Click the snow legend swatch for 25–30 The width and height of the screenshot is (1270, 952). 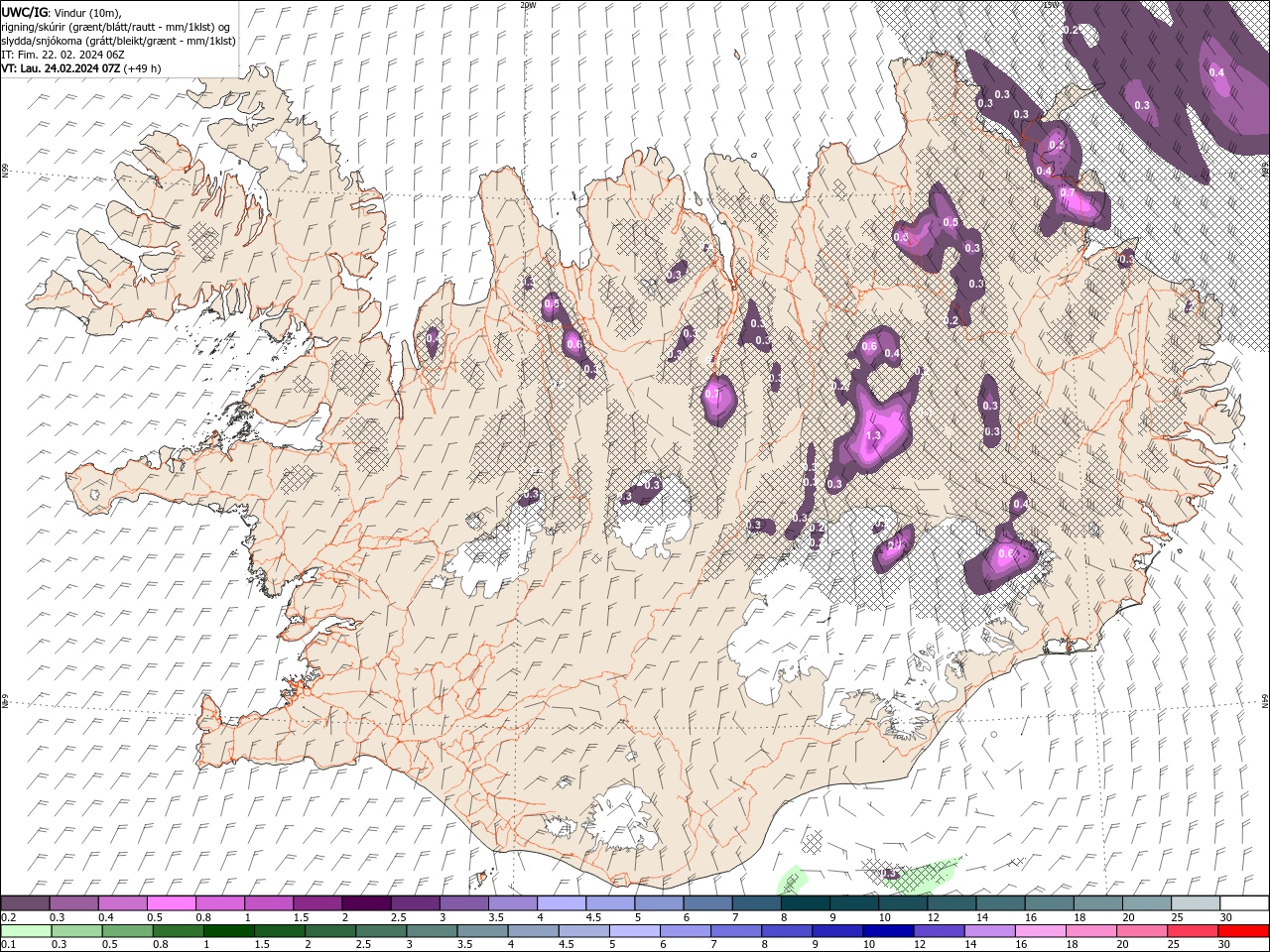[x=1194, y=904]
